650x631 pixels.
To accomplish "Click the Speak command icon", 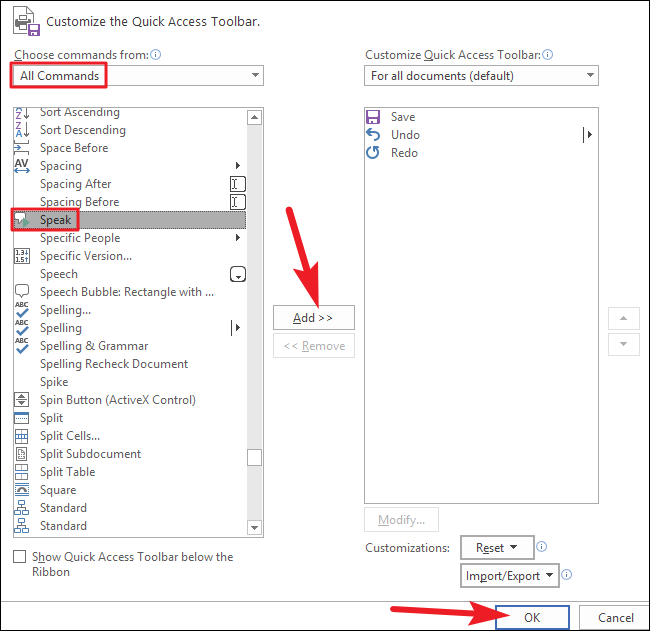I will click(22, 220).
